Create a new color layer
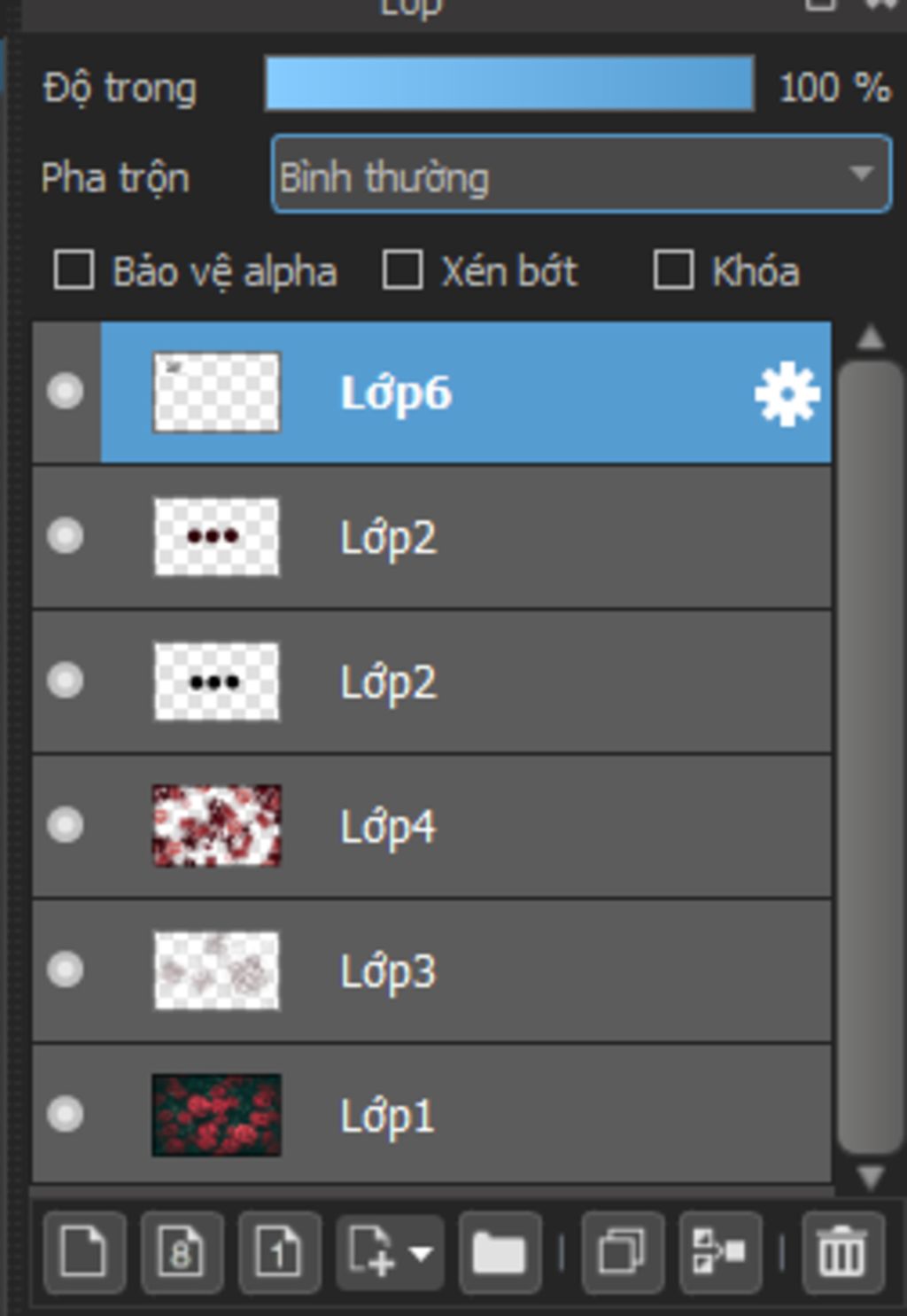The height and width of the screenshot is (1316, 907). click(83, 1252)
